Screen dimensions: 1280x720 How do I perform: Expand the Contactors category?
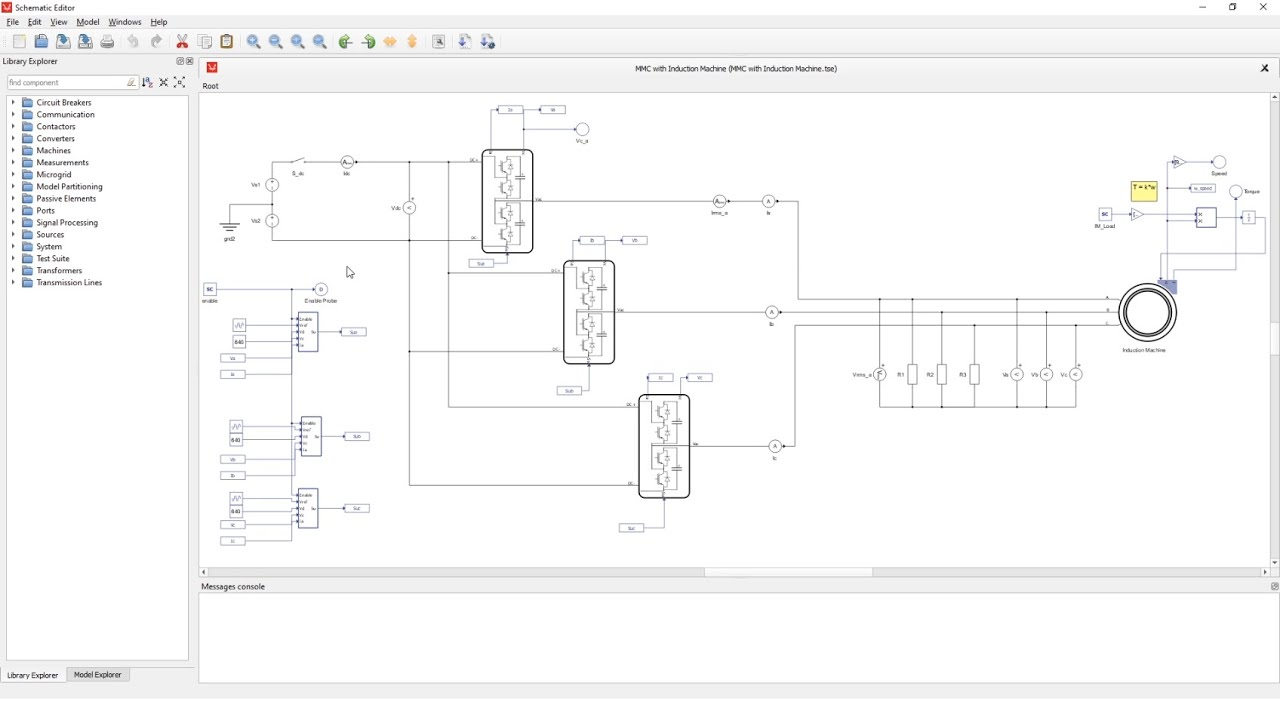click(x=14, y=127)
